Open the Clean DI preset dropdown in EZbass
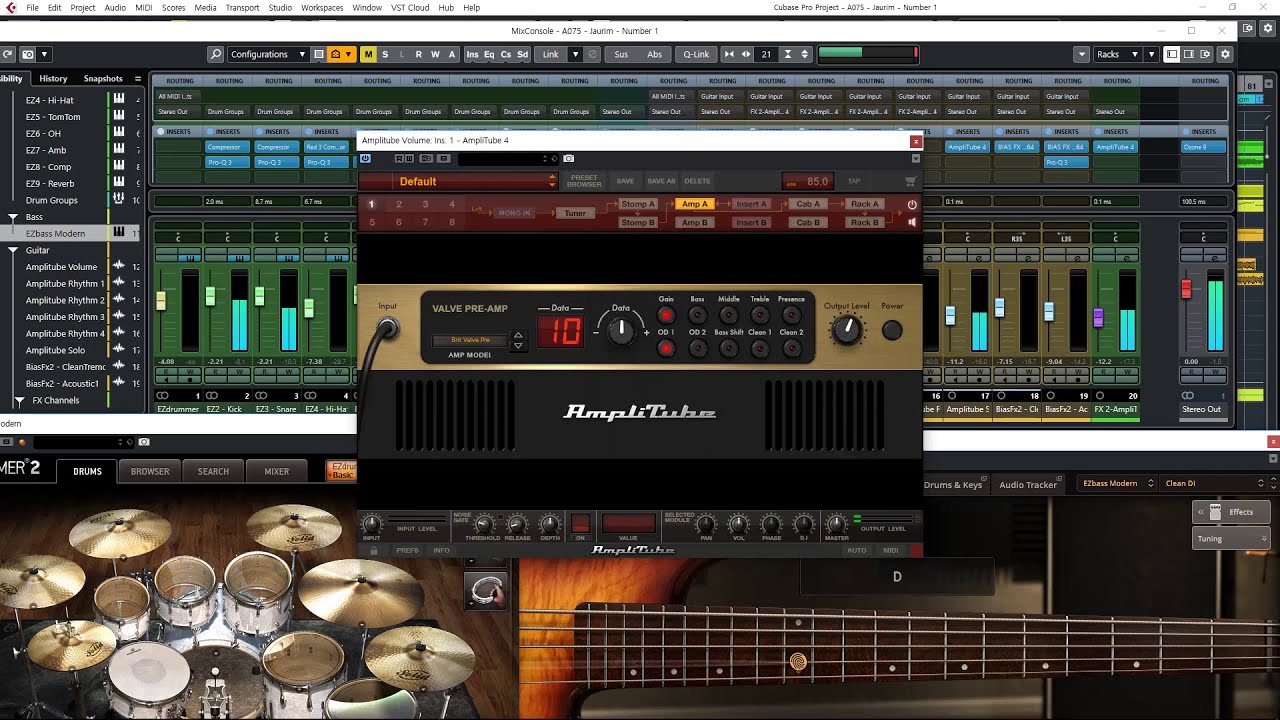 coord(1215,483)
